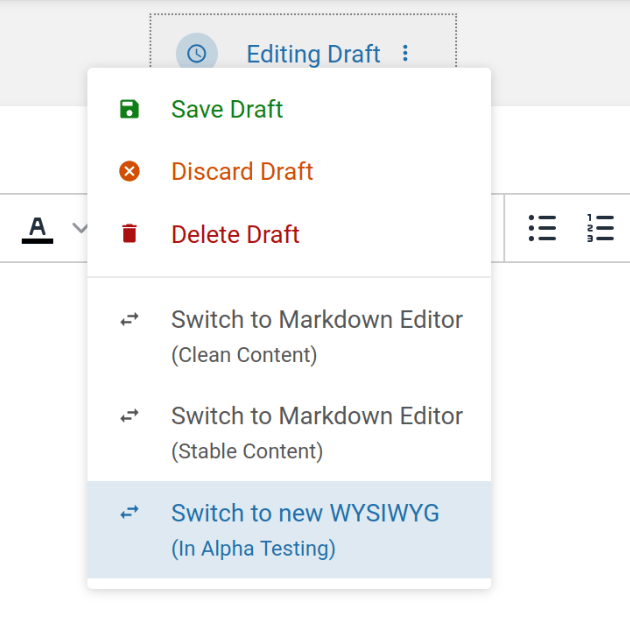Click the blue swap arrows icon for WYSIWYG

click(x=129, y=512)
